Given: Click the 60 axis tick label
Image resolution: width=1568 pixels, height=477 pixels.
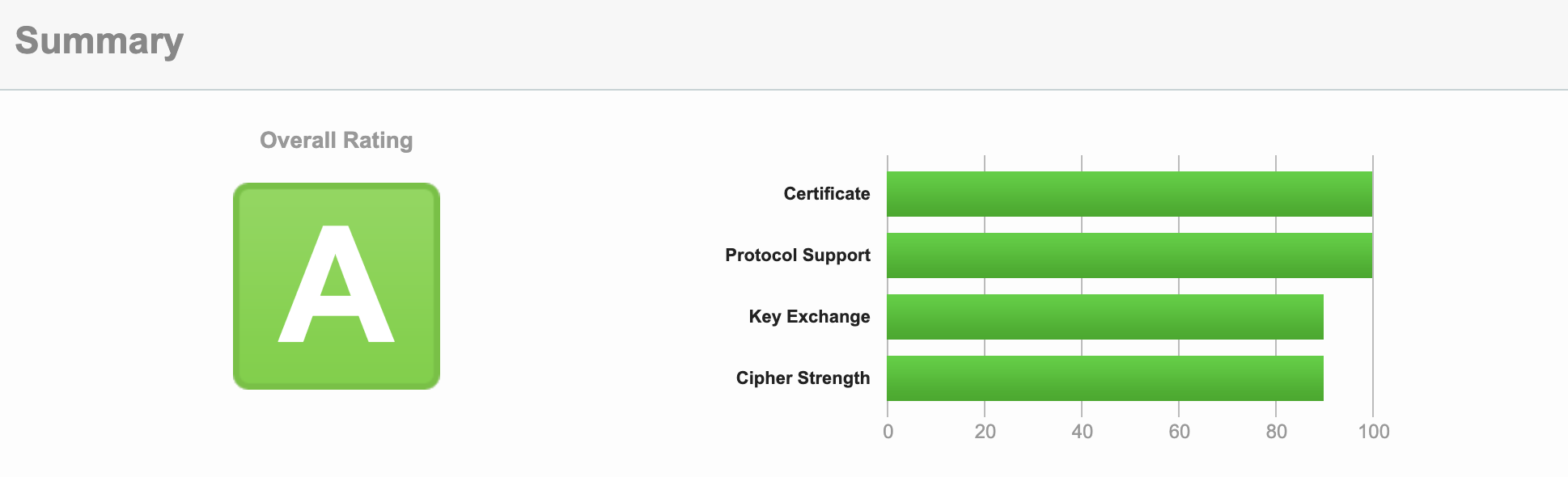Looking at the screenshot, I should [x=1180, y=432].
